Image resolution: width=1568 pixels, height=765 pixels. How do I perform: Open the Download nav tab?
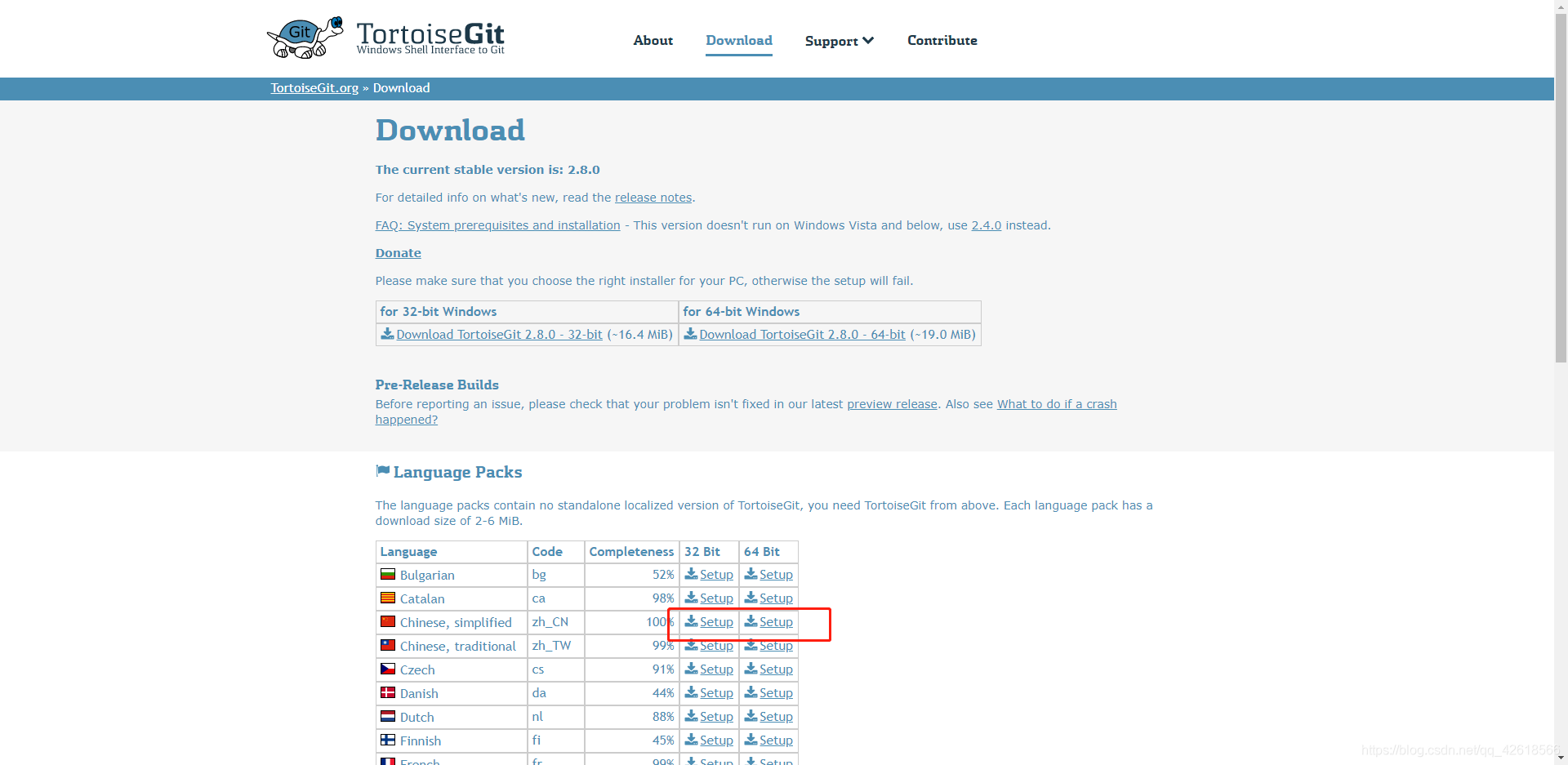click(739, 40)
